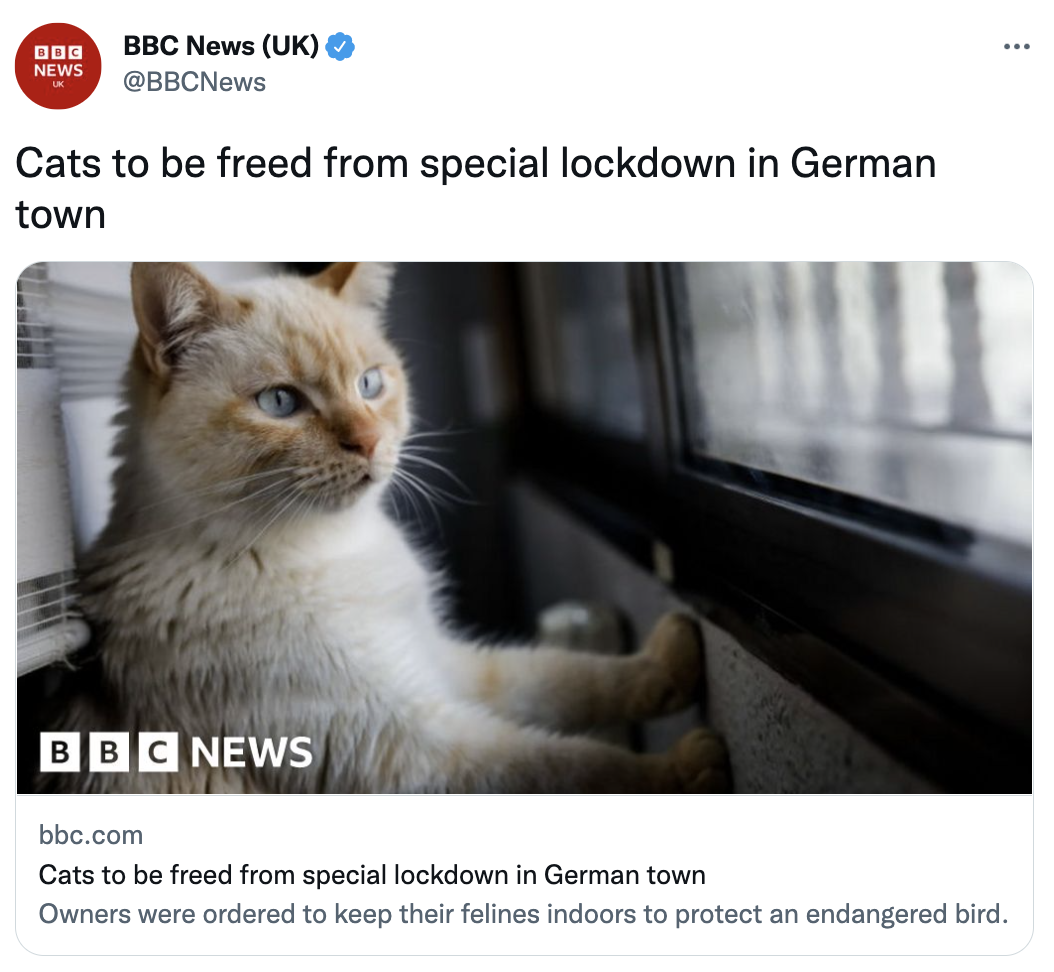Open the three-dot more options menu
Screen dimensions: 1054x972
(1016, 46)
